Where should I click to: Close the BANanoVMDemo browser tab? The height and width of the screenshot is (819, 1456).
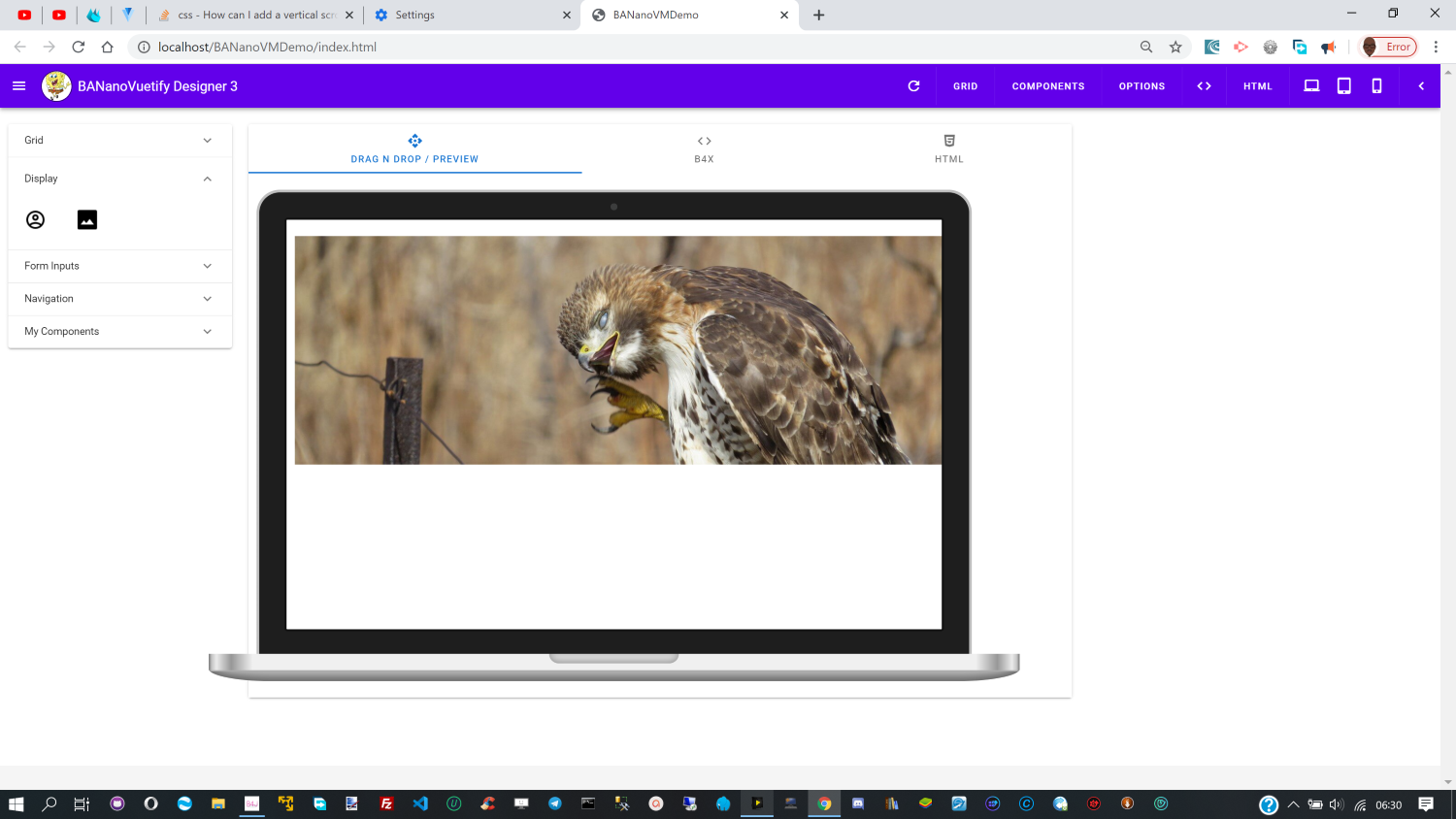(x=784, y=16)
